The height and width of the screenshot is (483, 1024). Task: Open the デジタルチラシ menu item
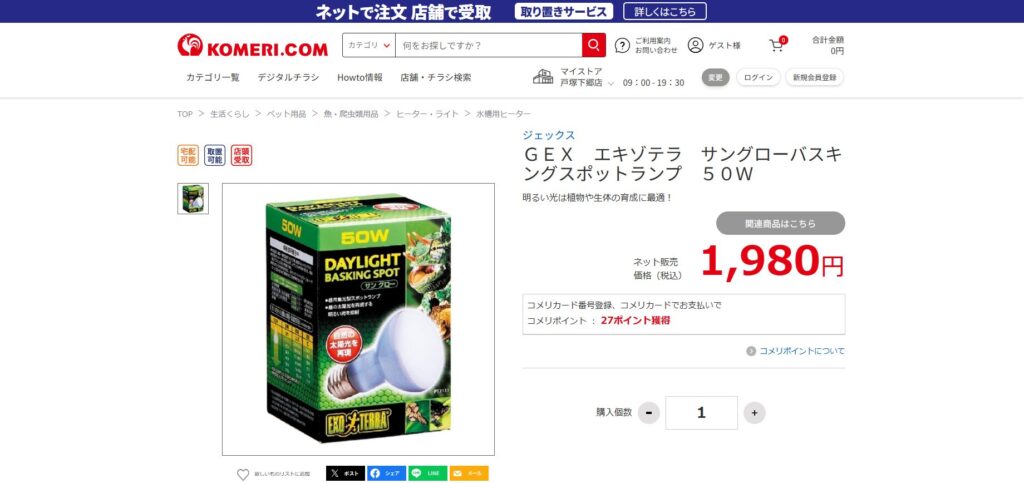(x=288, y=77)
